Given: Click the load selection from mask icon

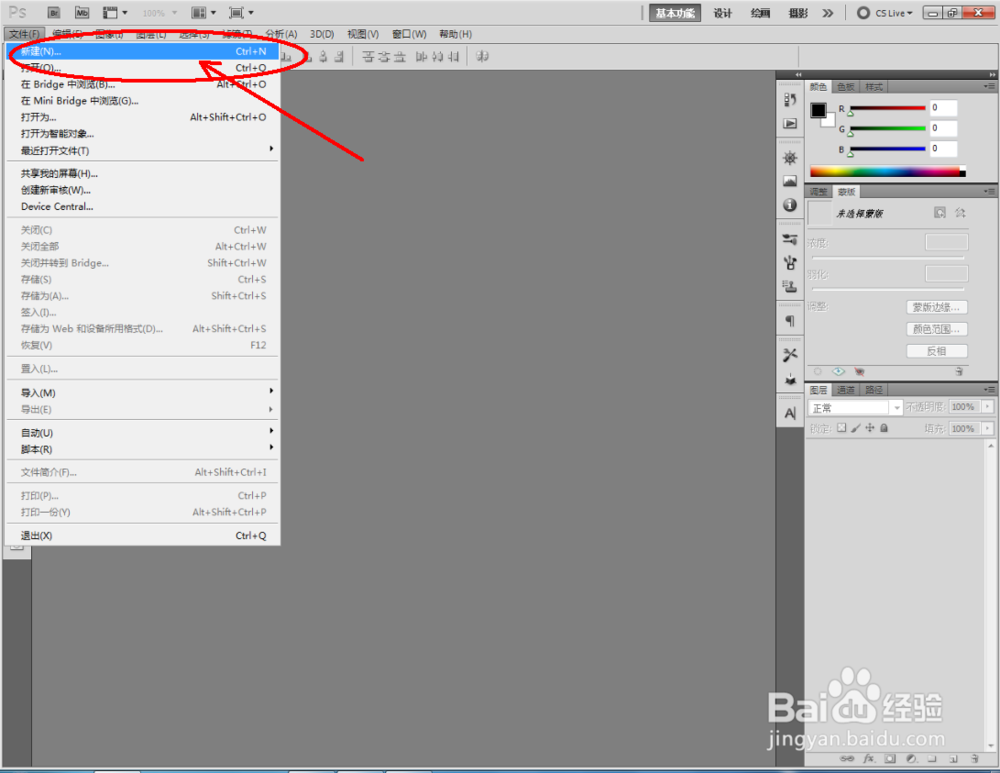Looking at the screenshot, I should [x=818, y=371].
